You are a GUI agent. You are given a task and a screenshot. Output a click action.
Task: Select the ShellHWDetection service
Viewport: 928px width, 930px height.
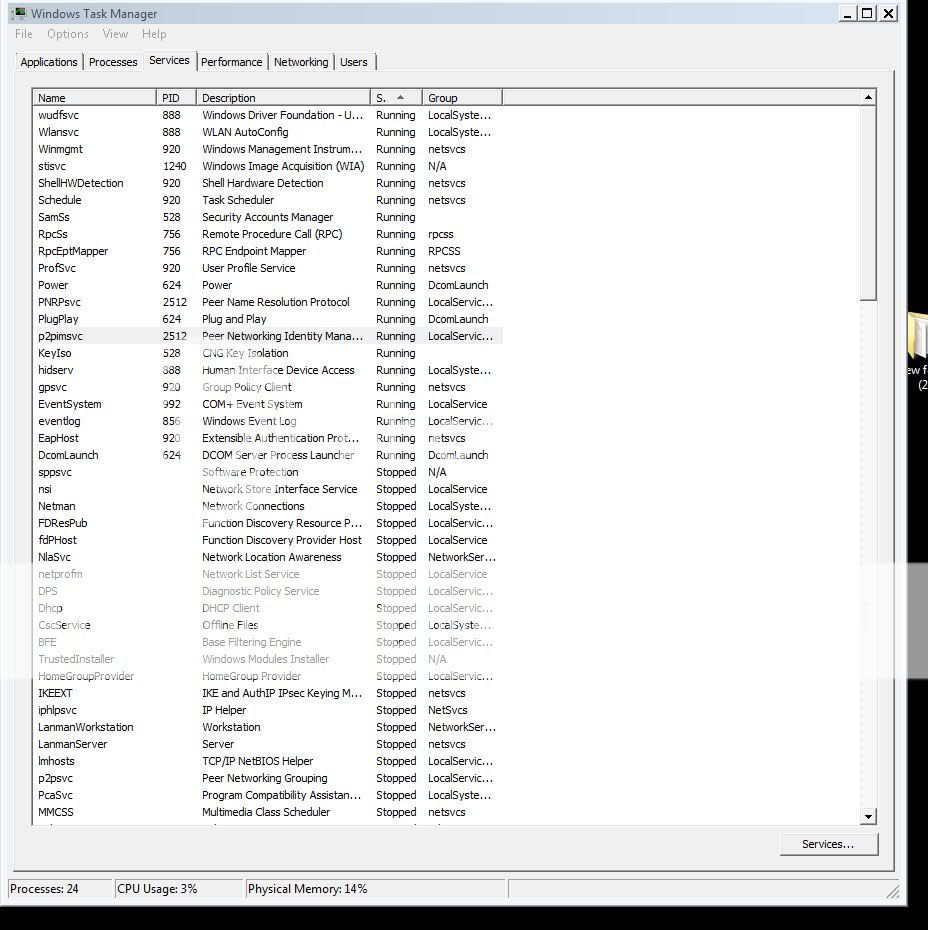coord(268,183)
